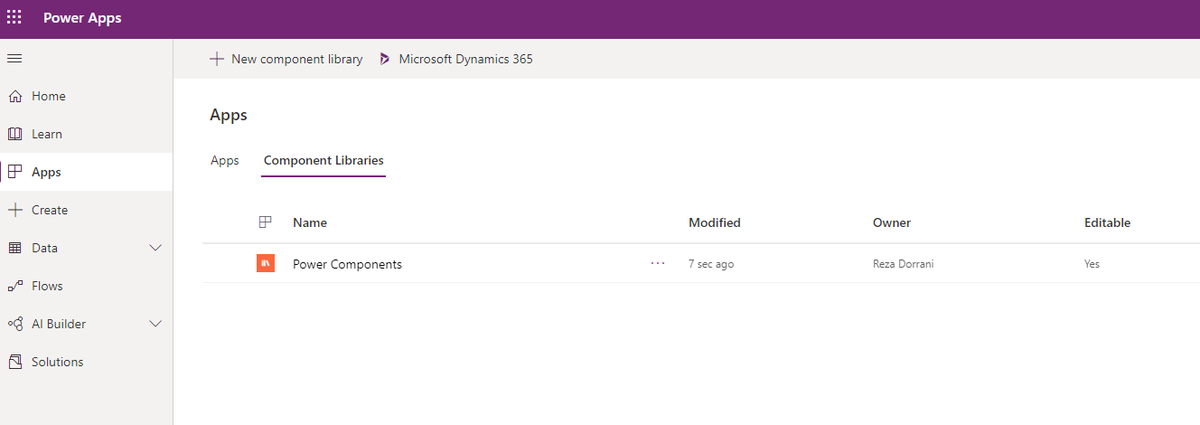Click the 'Yes' editable value
The image size is (1200, 425).
1092,264
